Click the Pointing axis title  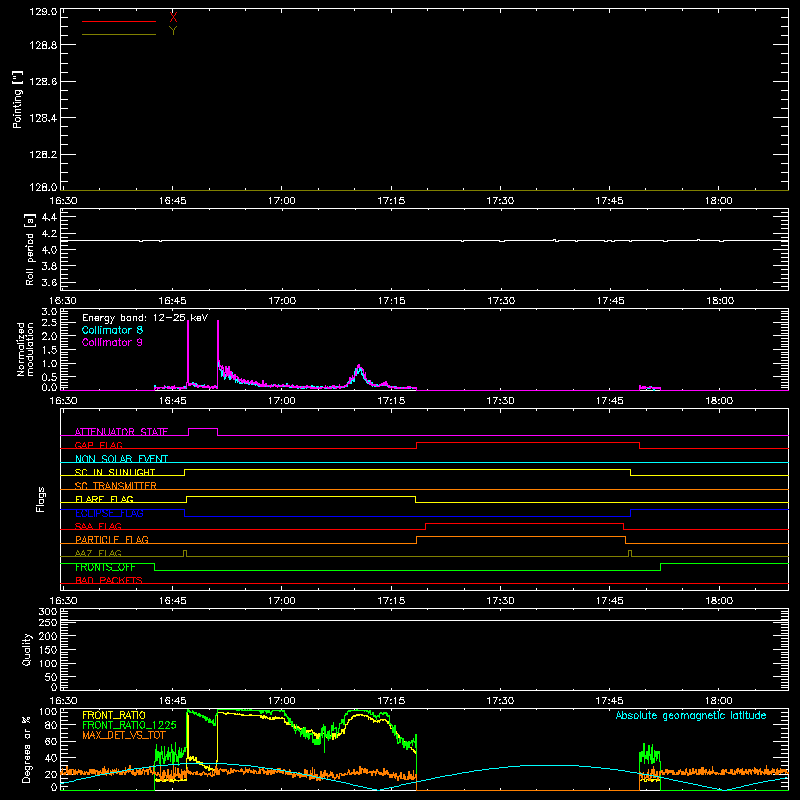pos(18,99)
